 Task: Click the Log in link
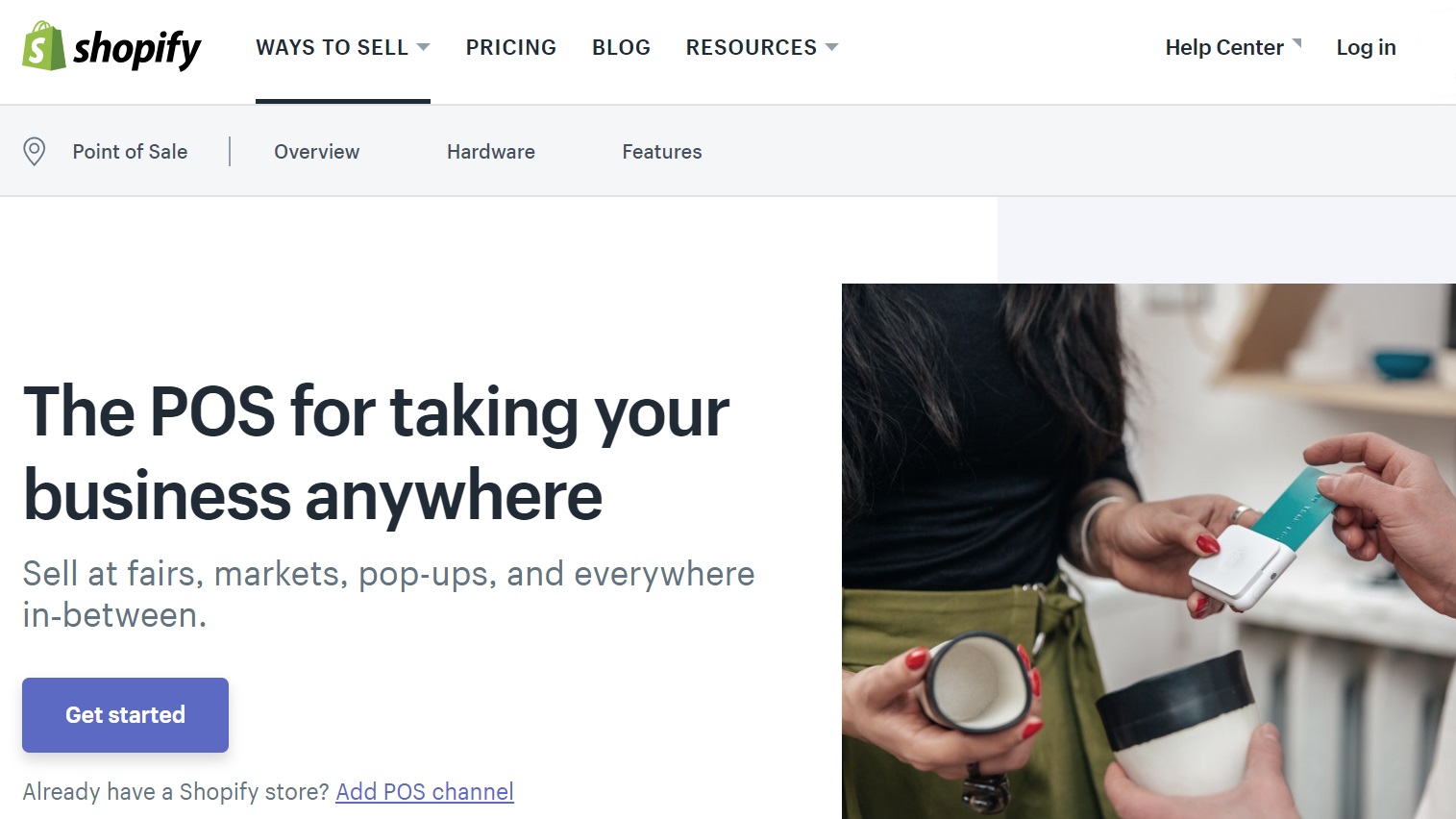coord(1366,47)
